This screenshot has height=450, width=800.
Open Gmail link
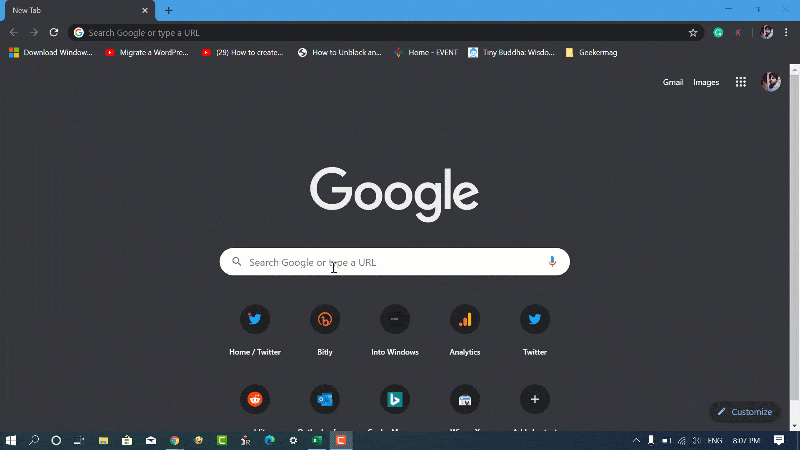(672, 82)
